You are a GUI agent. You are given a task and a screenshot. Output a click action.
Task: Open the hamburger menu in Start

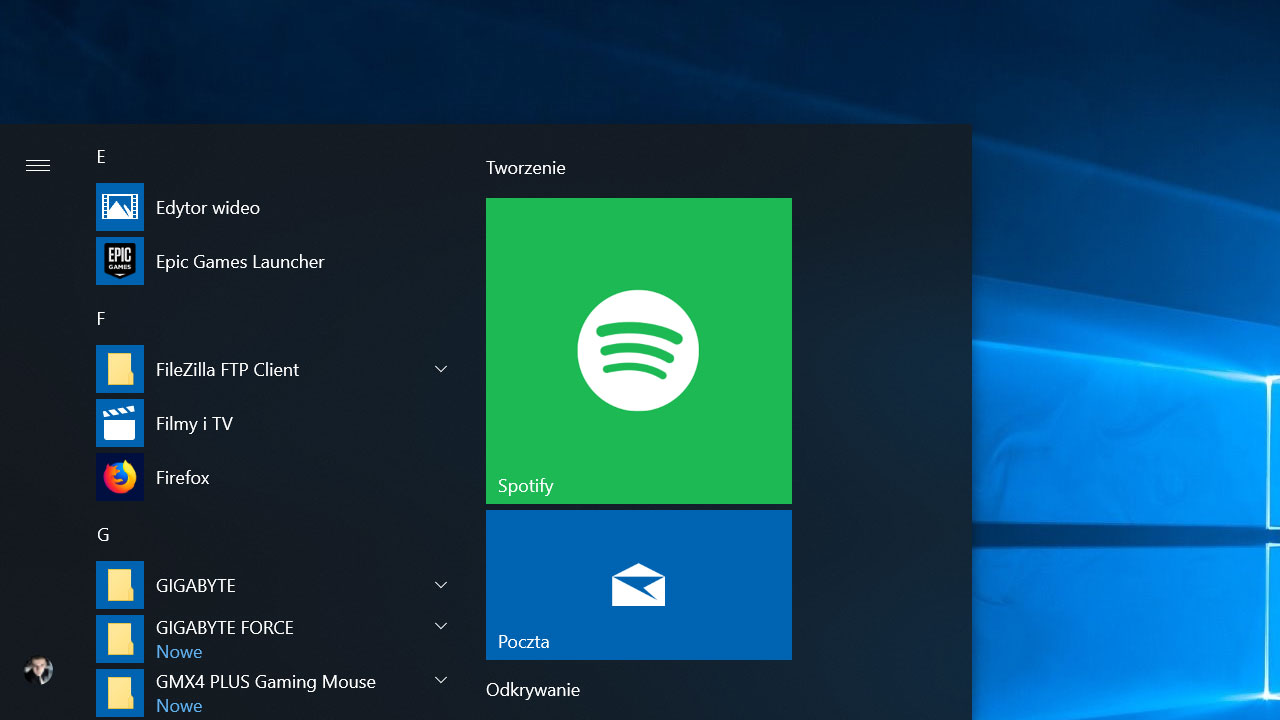tap(38, 166)
